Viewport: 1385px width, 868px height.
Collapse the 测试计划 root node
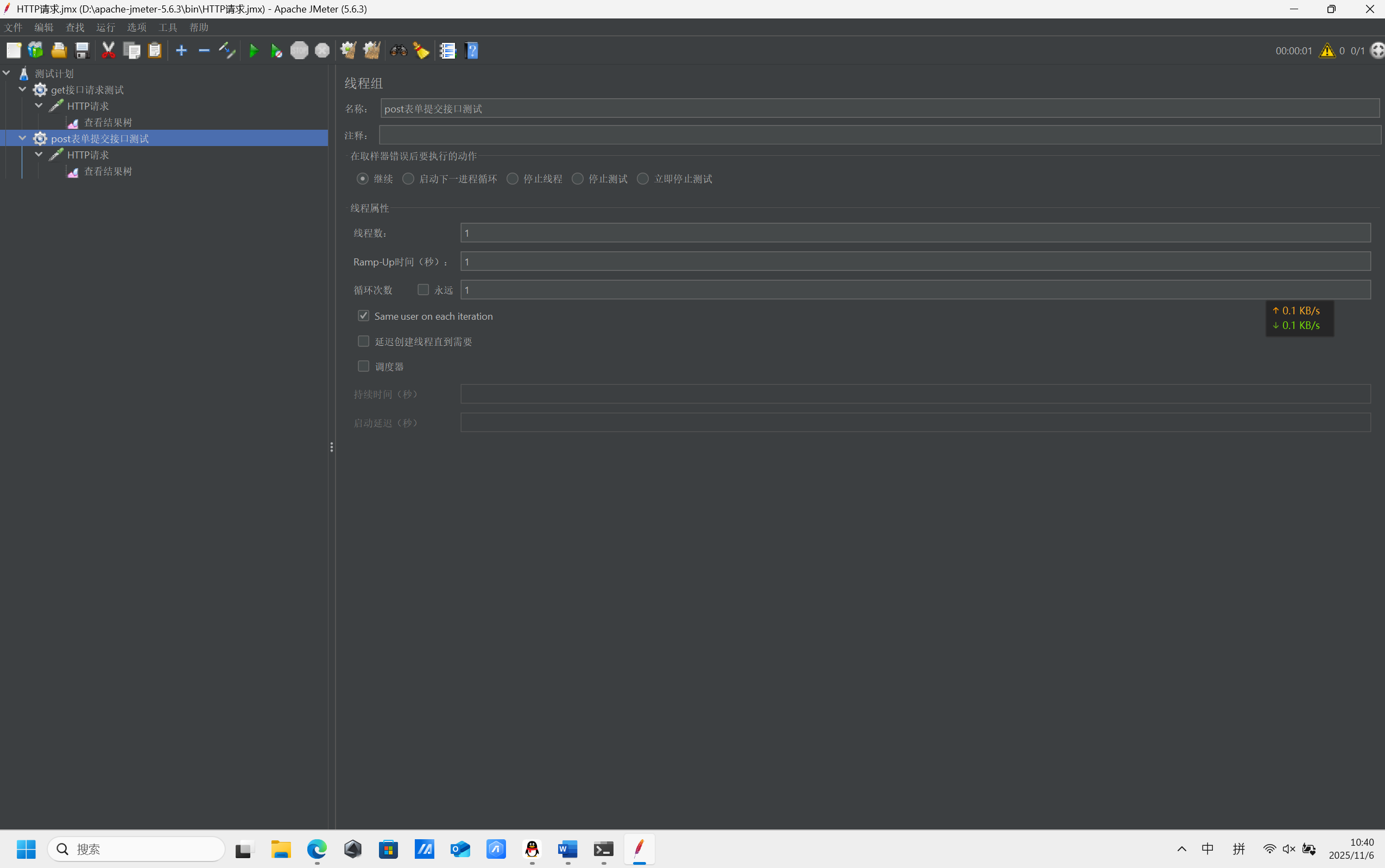point(7,73)
